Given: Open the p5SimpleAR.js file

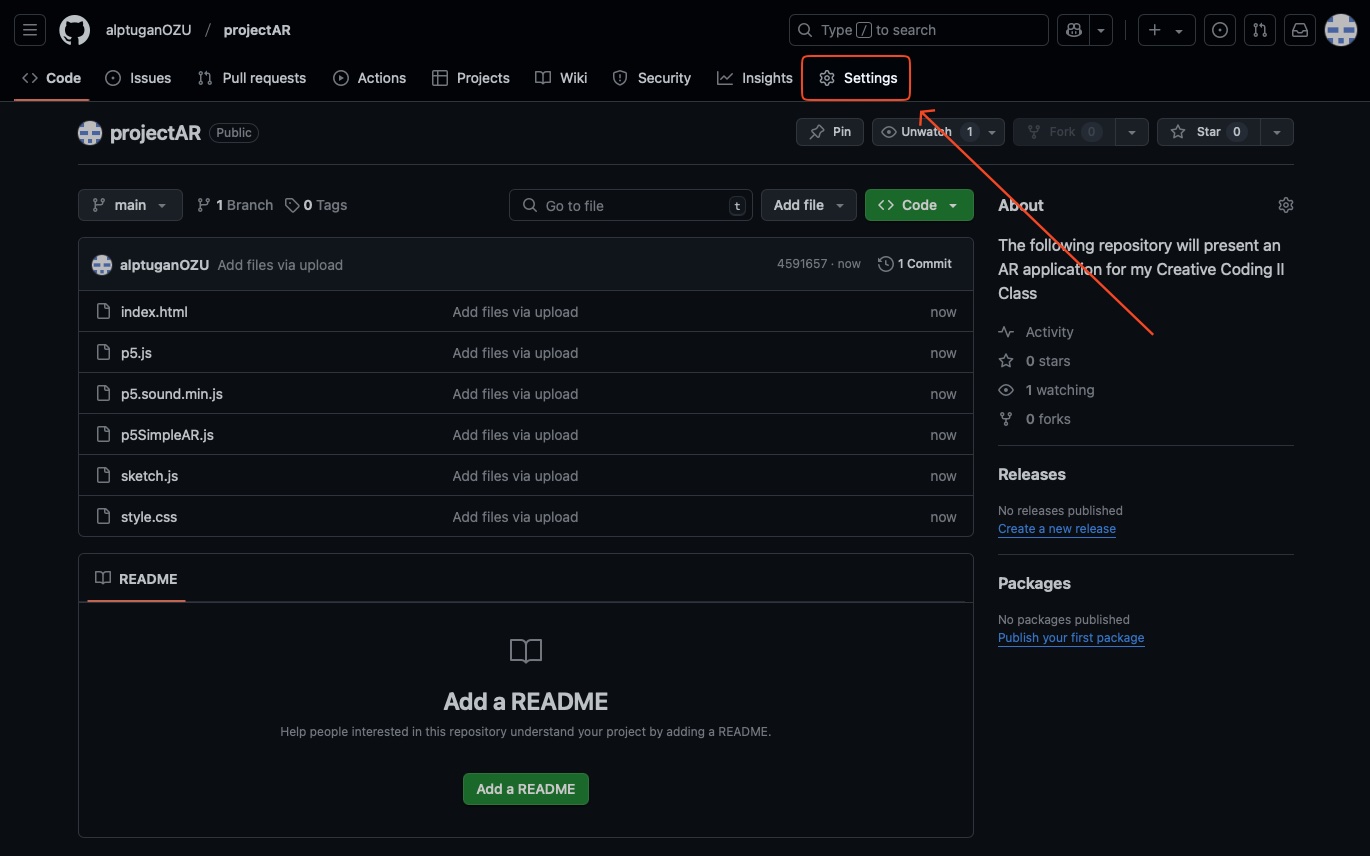Looking at the screenshot, I should click(x=167, y=435).
